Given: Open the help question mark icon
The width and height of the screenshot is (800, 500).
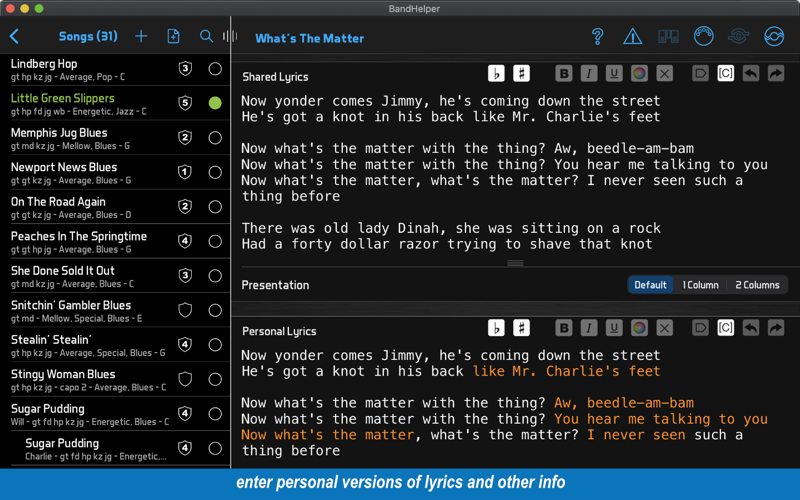Looking at the screenshot, I should (x=597, y=37).
